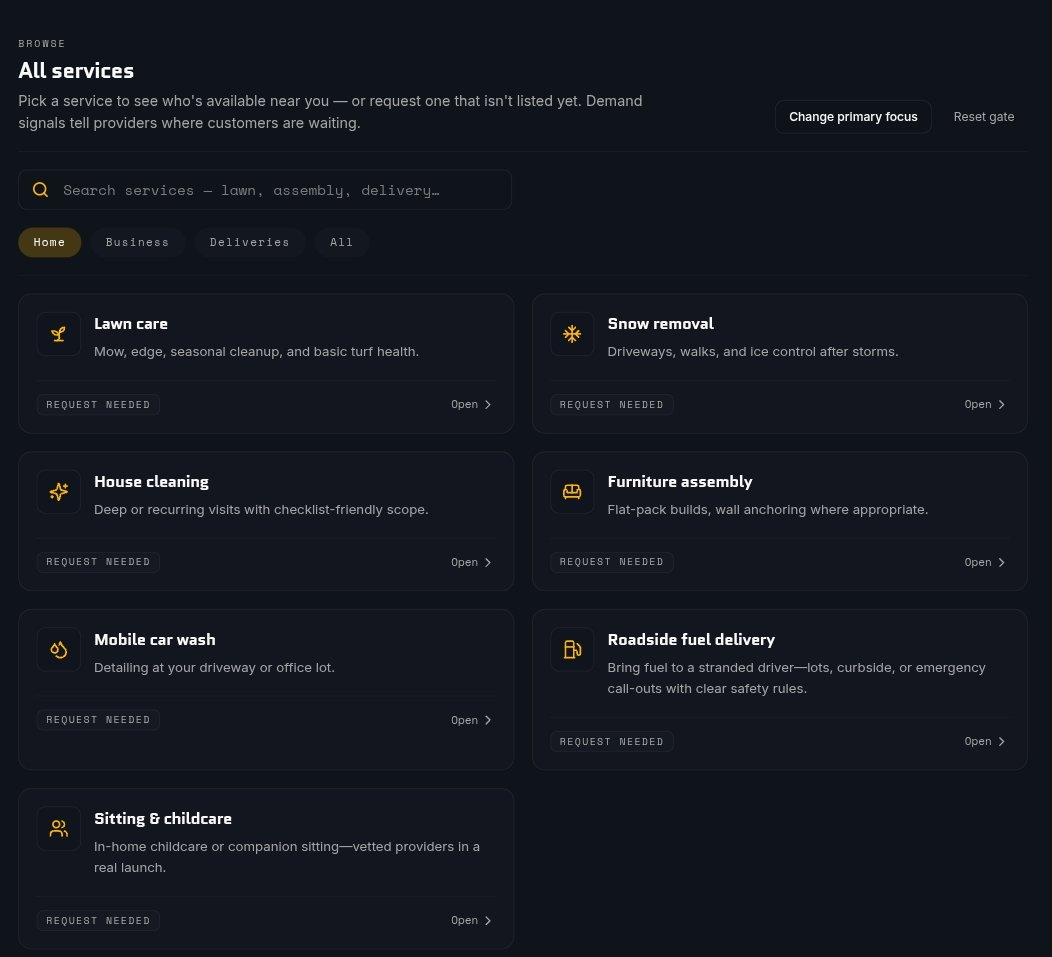1052x957 pixels.
Task: Click the Roadside fuel delivery pump icon
Action: click(572, 650)
